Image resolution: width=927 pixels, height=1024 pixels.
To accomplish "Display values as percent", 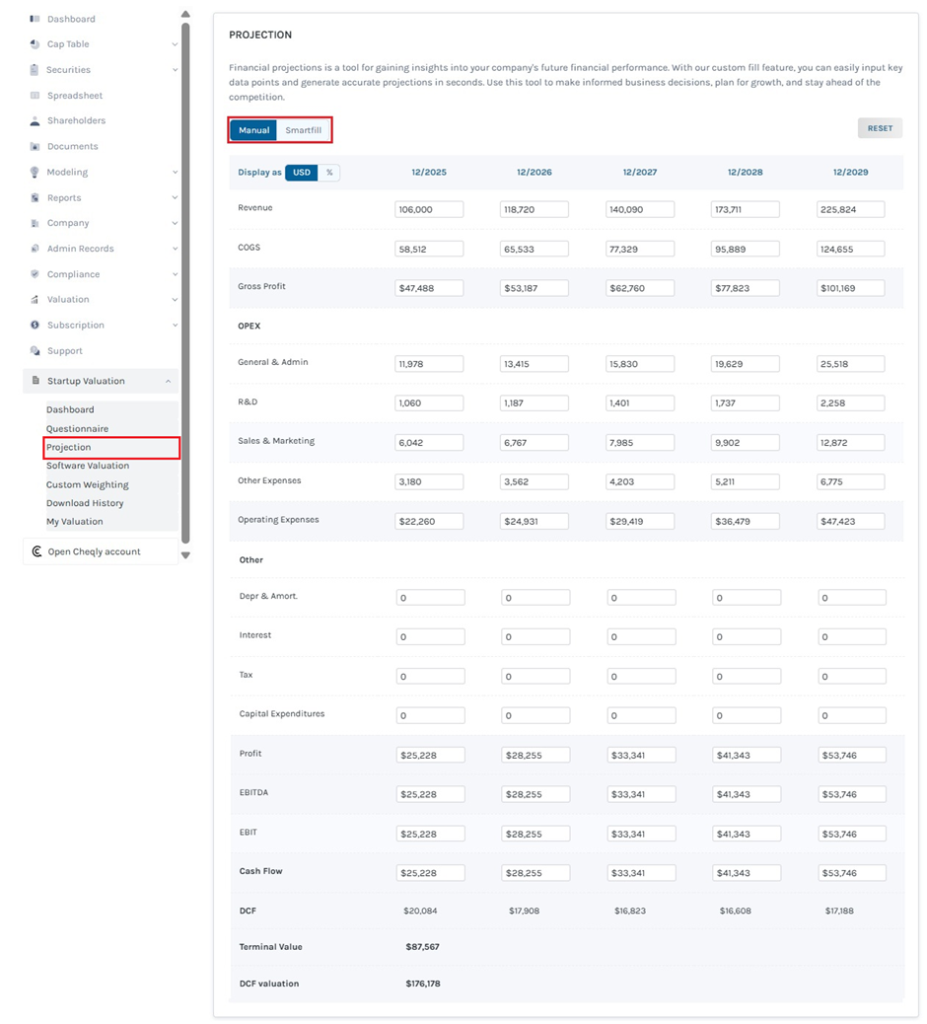I will (329, 173).
